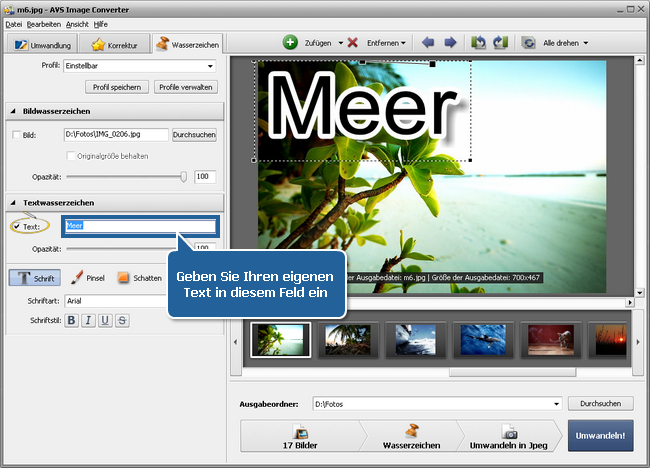Toggle italic font style I
Screen dimensions: 650x468
(x=88, y=320)
